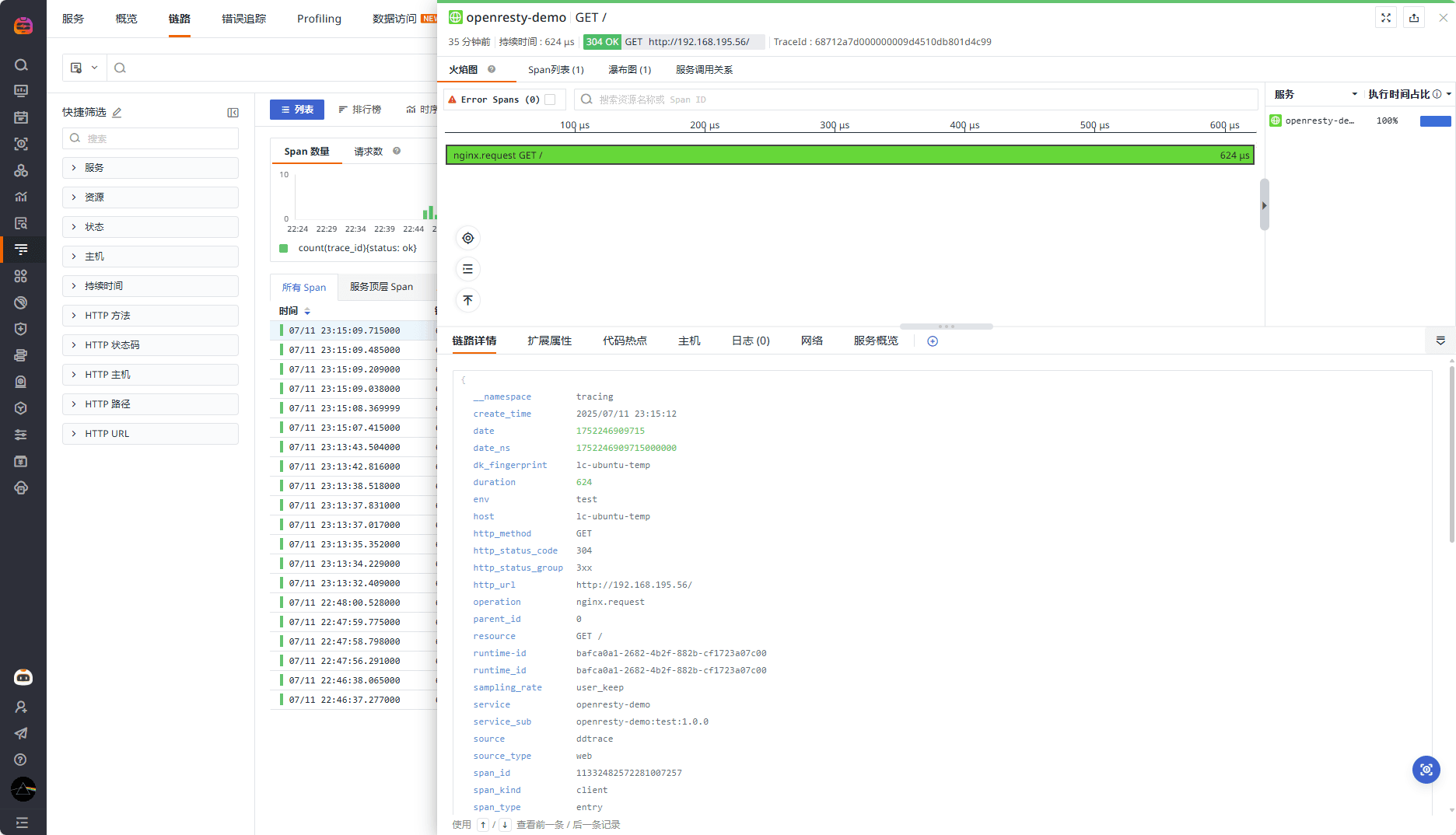Click the back-to-top arrow icon in flame graph

click(467, 300)
